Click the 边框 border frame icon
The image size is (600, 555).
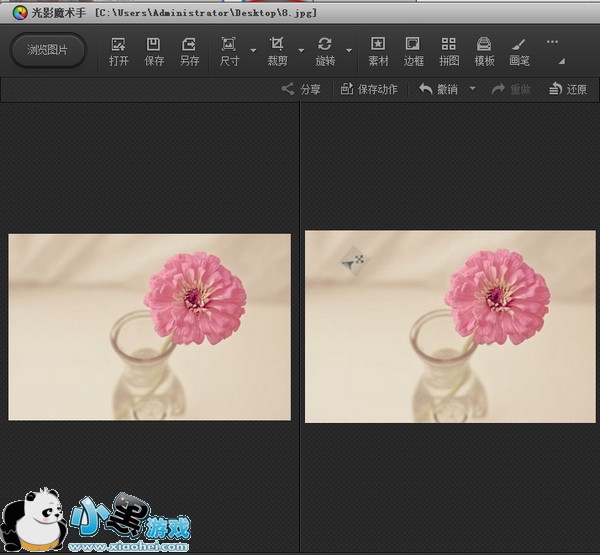click(x=413, y=51)
